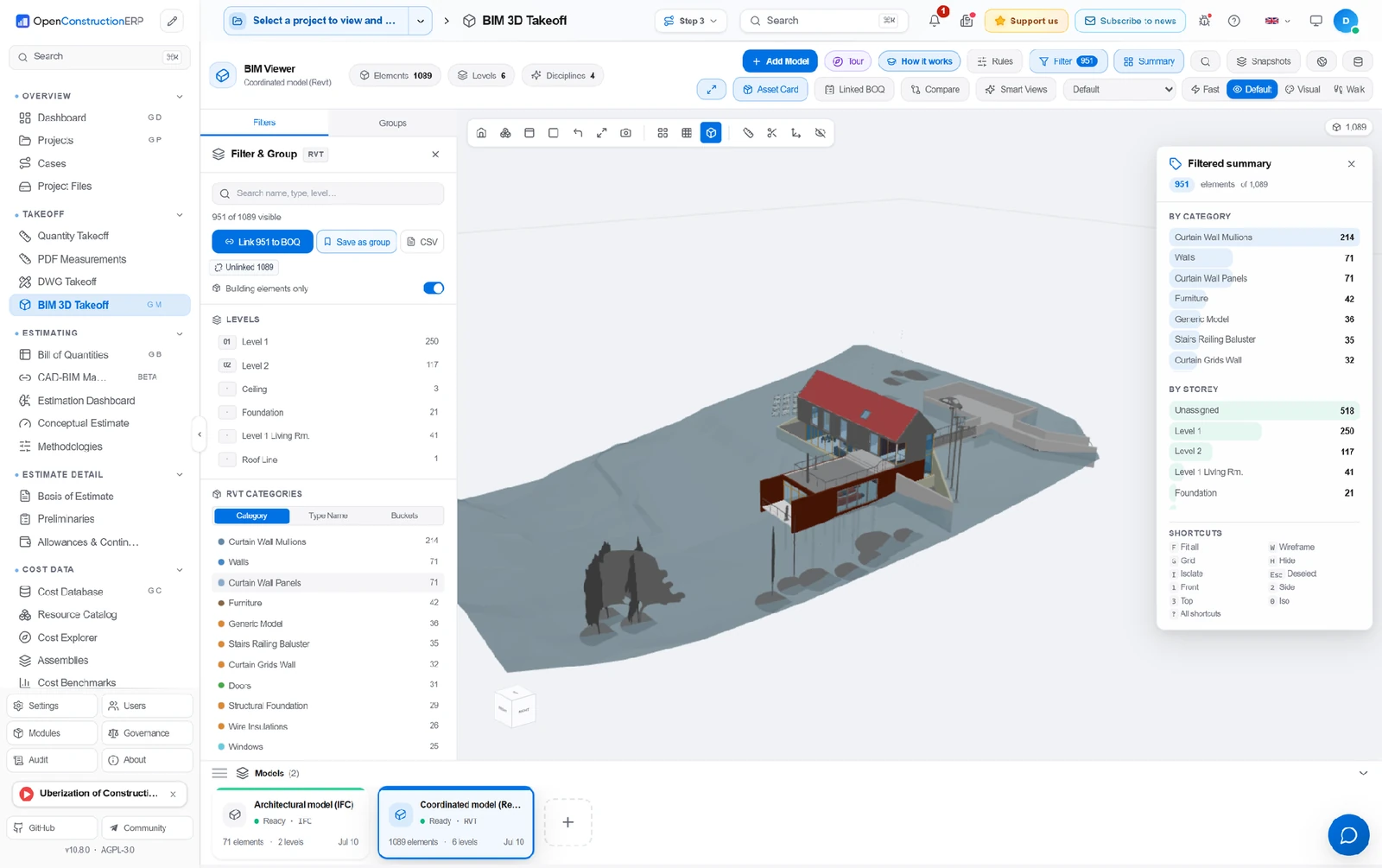The image size is (1382, 868).
Task: Open the user avatar D menu
Action: point(1346,21)
